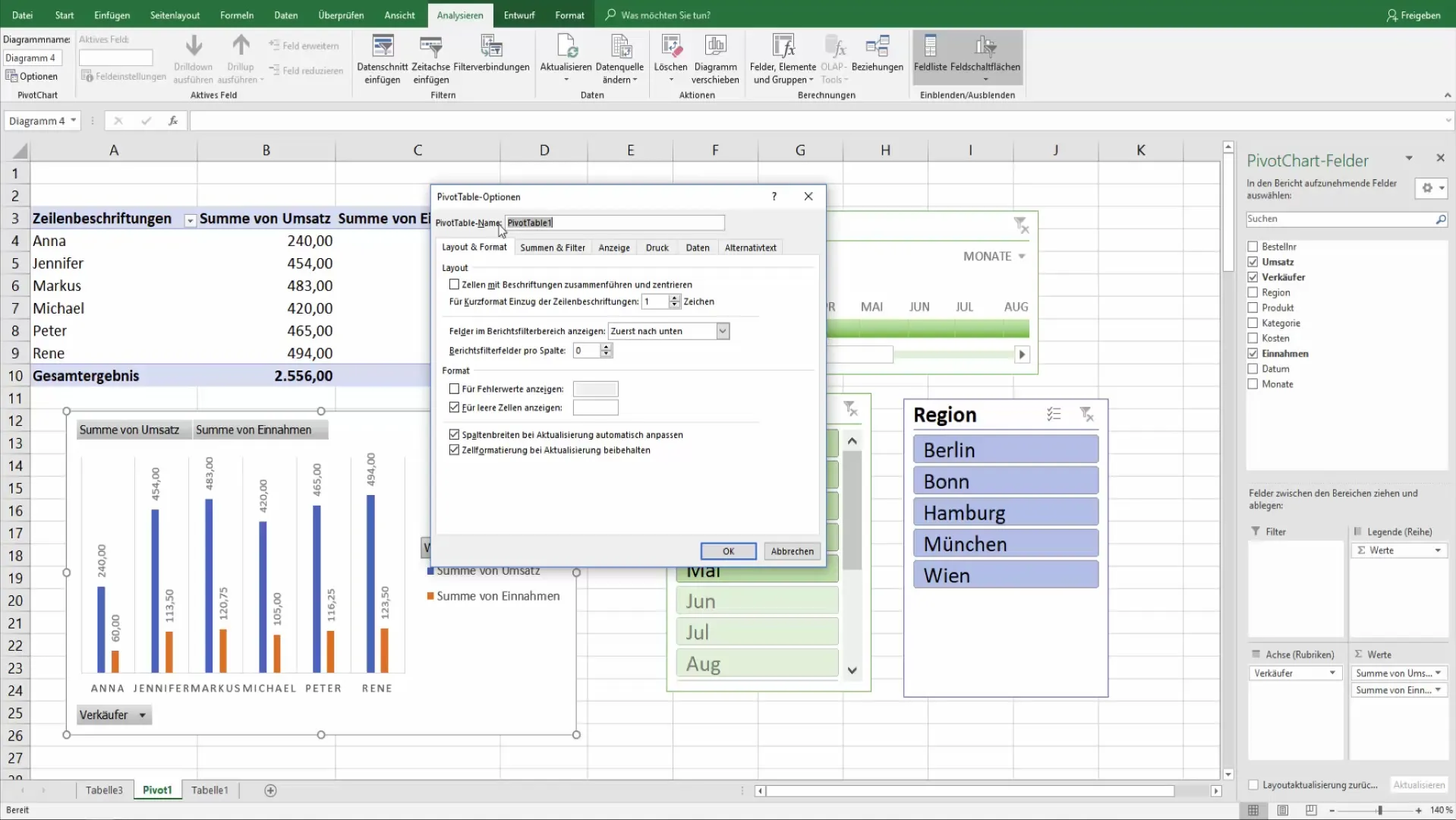Viewport: 1456px width, 820px height.
Task: Select Jun in months slicer
Action: pos(758,601)
